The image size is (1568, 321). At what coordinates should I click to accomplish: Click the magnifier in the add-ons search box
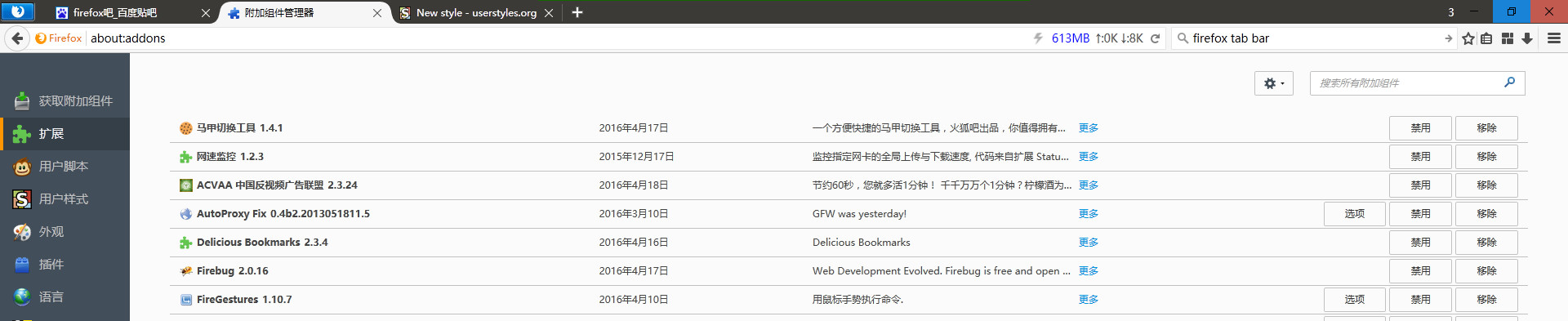click(x=1509, y=82)
